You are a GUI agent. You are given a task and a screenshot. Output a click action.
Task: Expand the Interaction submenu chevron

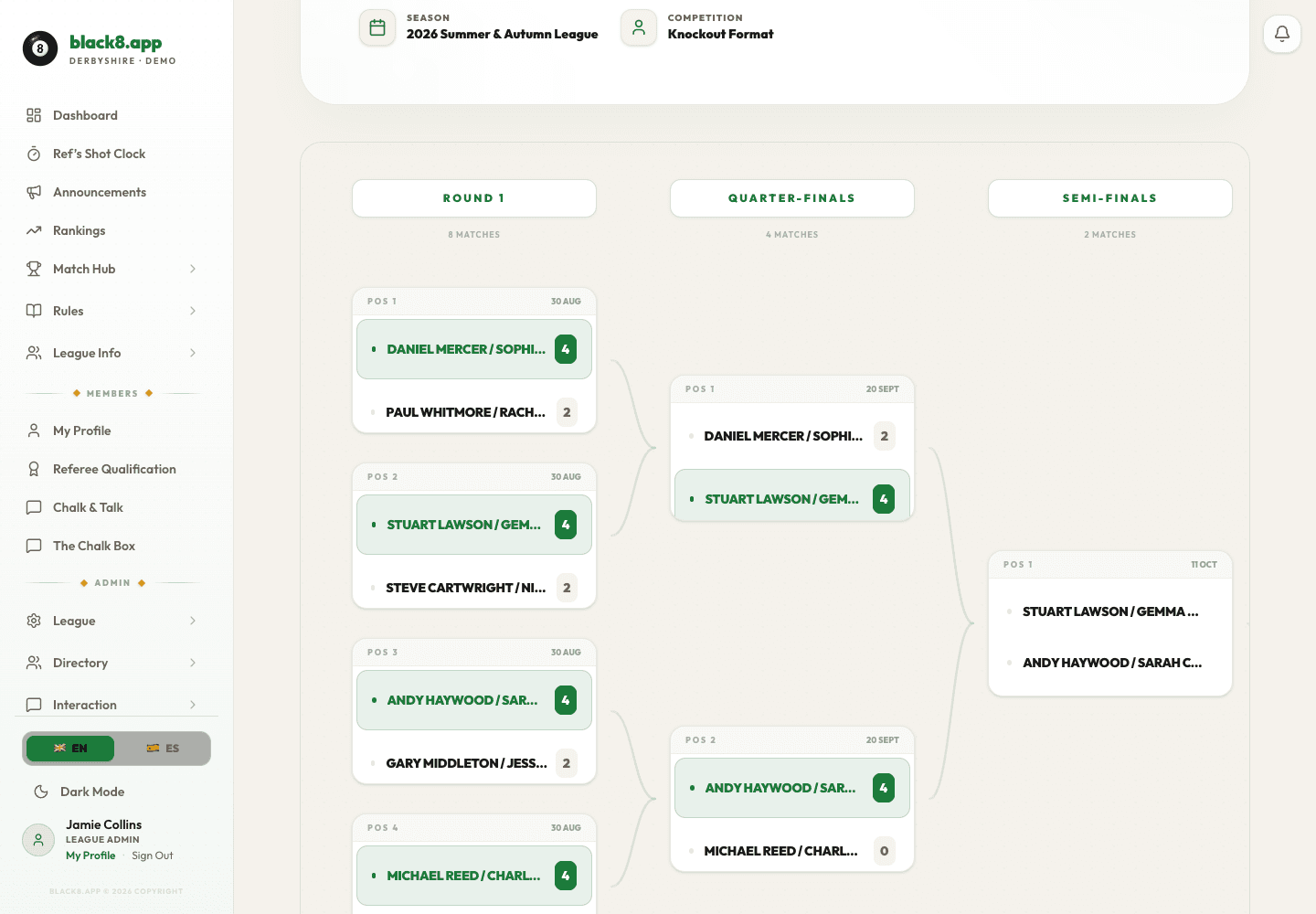pos(193,705)
